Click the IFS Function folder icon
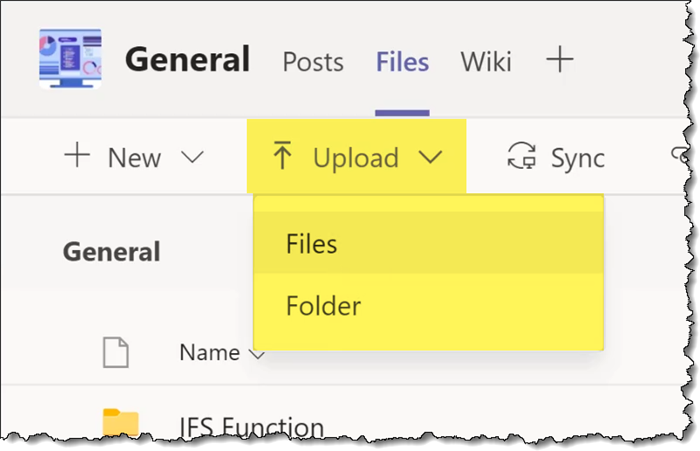700x451 pixels. click(x=121, y=424)
